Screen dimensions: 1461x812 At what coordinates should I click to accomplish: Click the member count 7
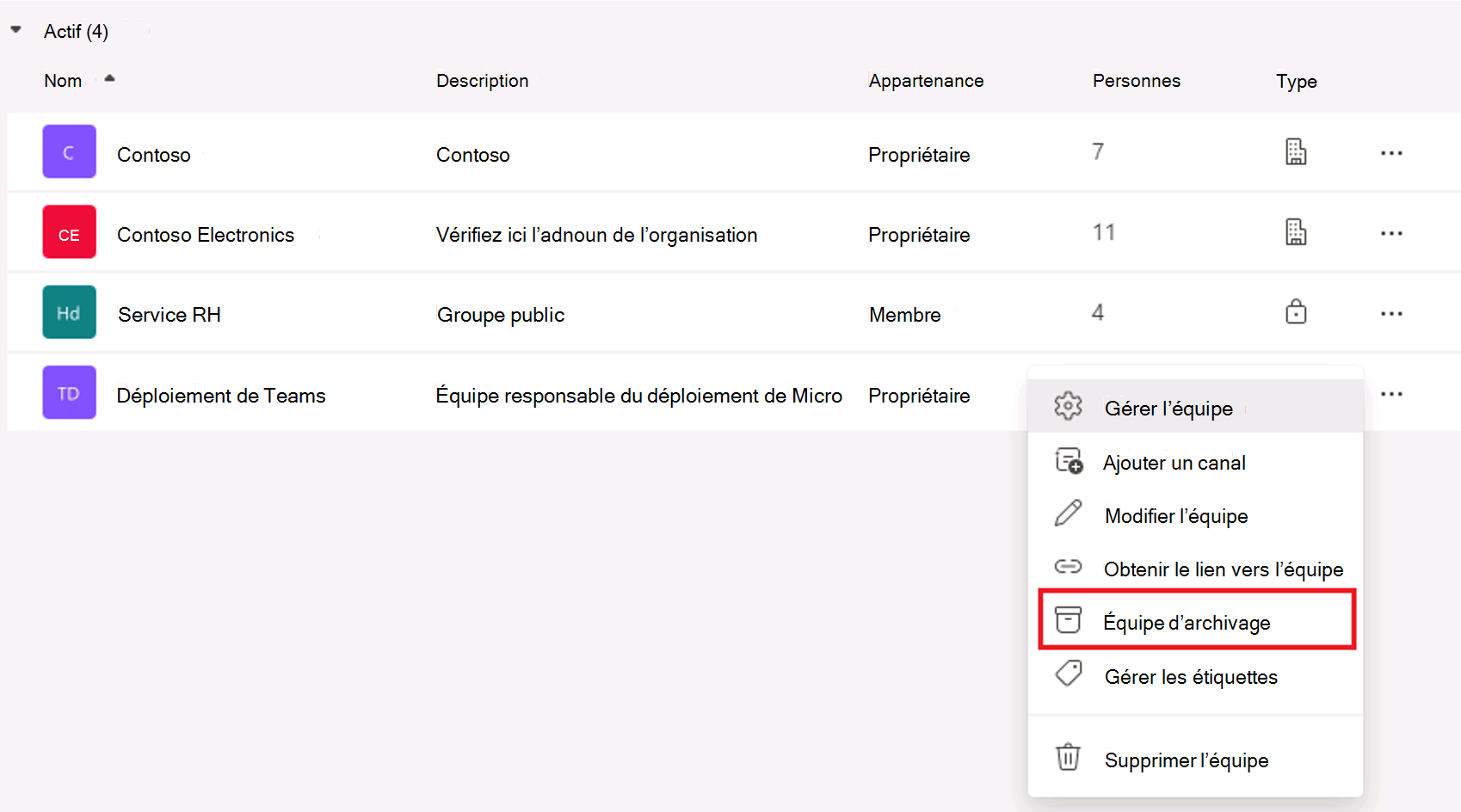click(1098, 152)
